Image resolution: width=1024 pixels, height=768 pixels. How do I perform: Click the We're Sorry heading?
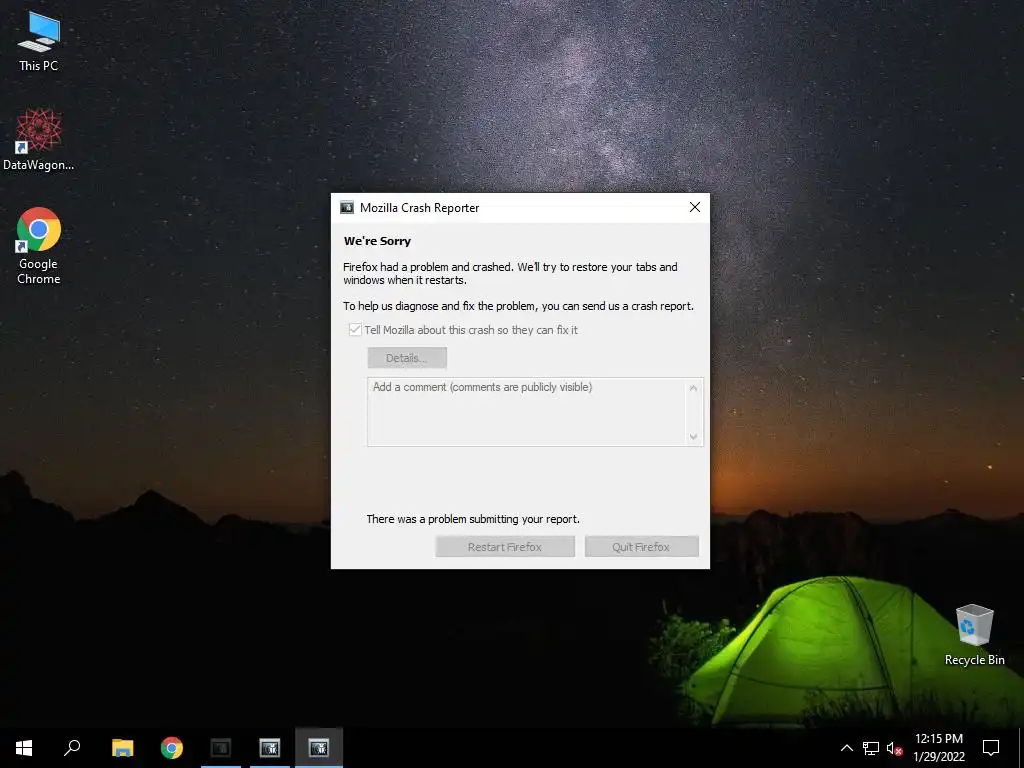pos(377,241)
